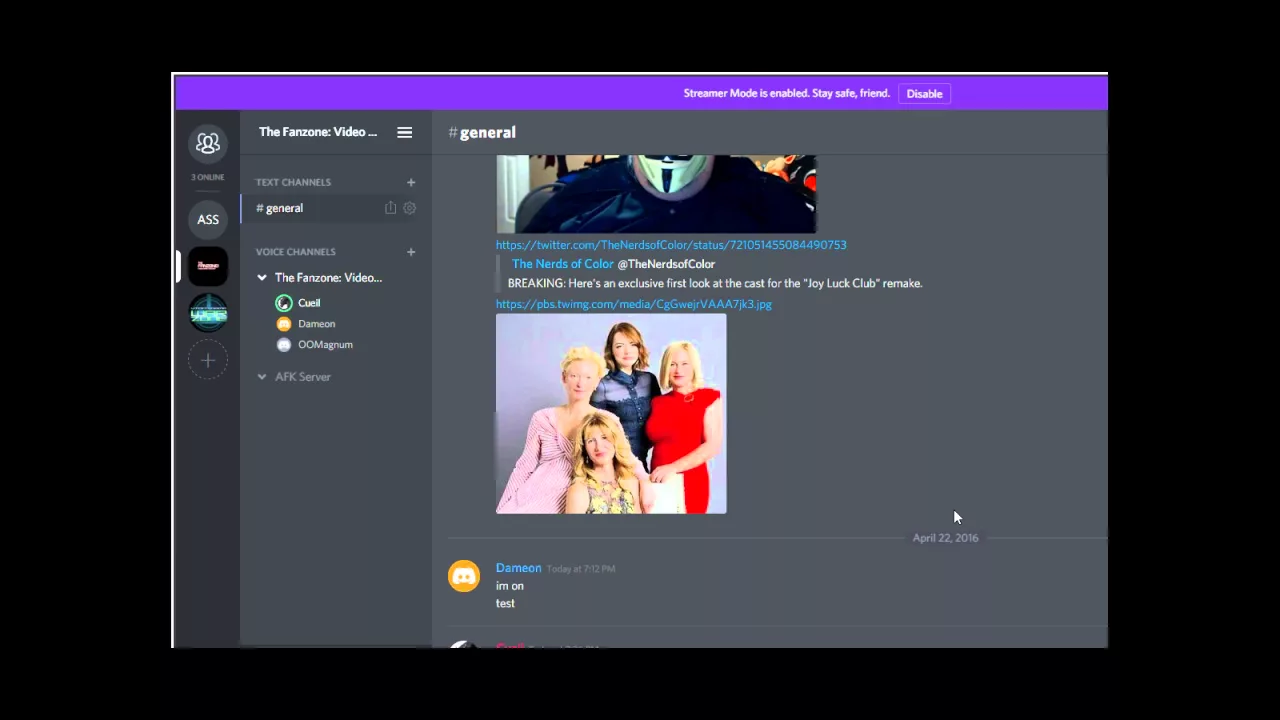Expand the AFK Server voice channel
1280x720 pixels.
[x=262, y=377]
